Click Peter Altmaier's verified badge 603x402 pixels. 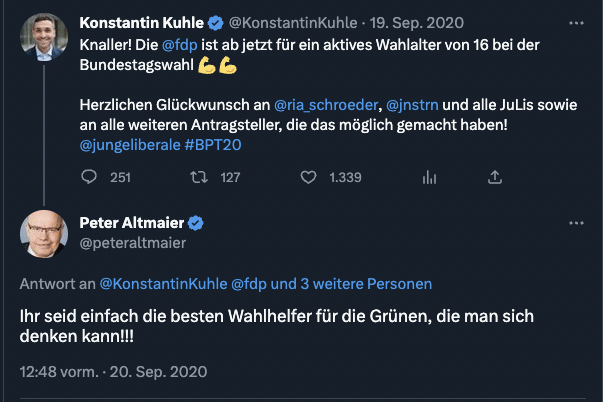[x=198, y=222]
